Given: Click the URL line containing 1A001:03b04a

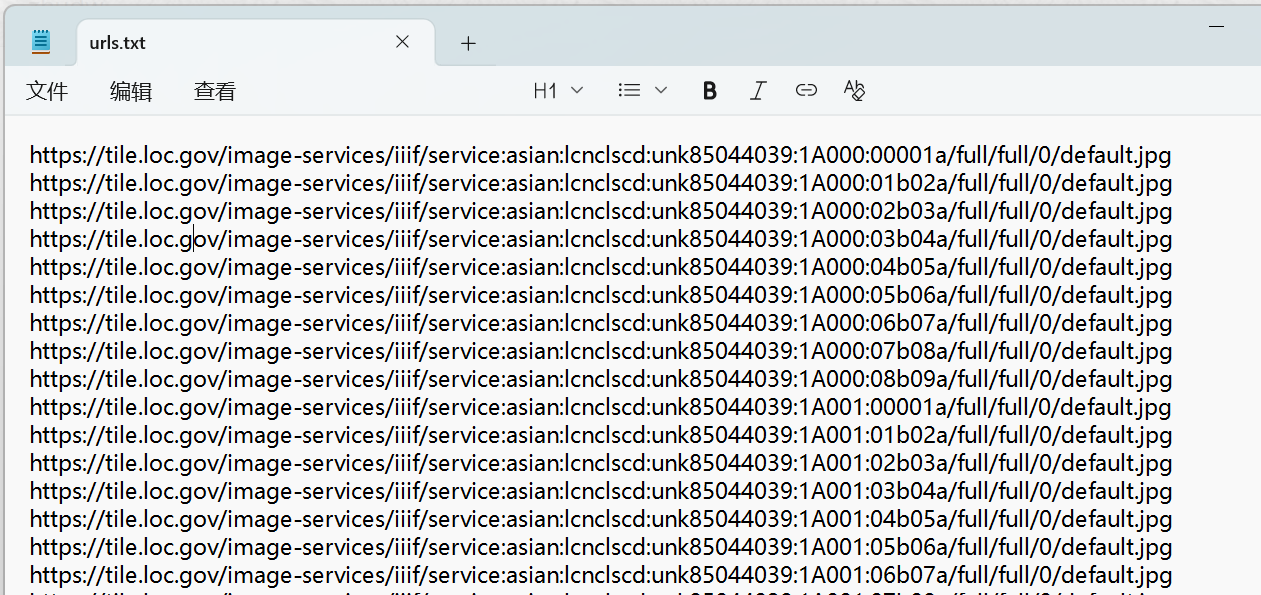Looking at the screenshot, I should coord(600,492).
